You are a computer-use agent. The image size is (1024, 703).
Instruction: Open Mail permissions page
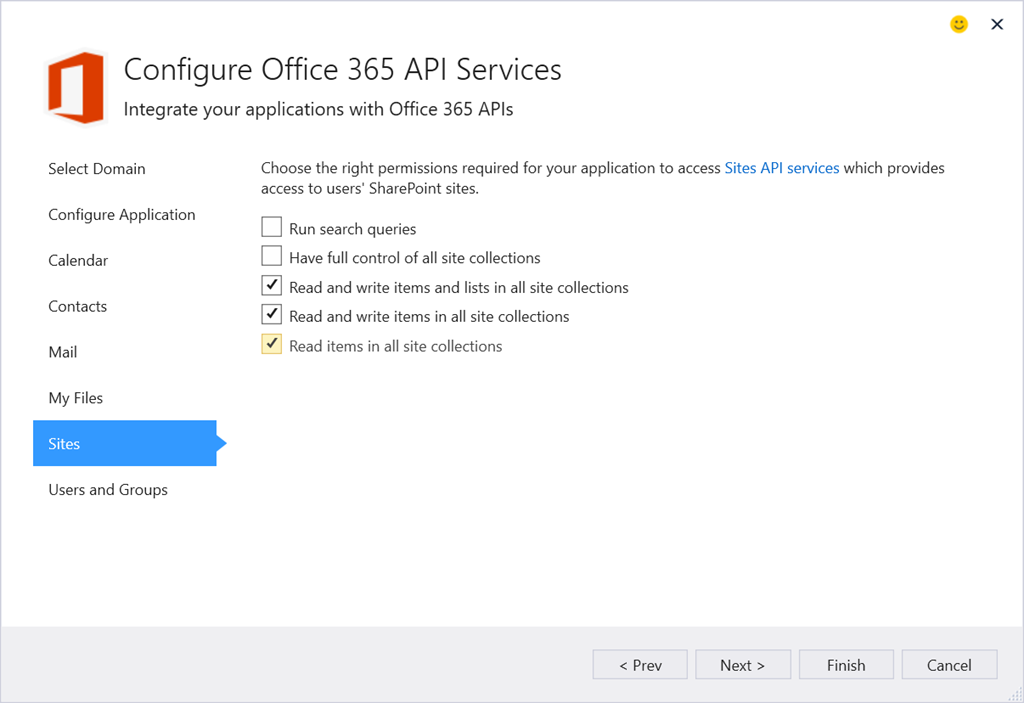[63, 352]
